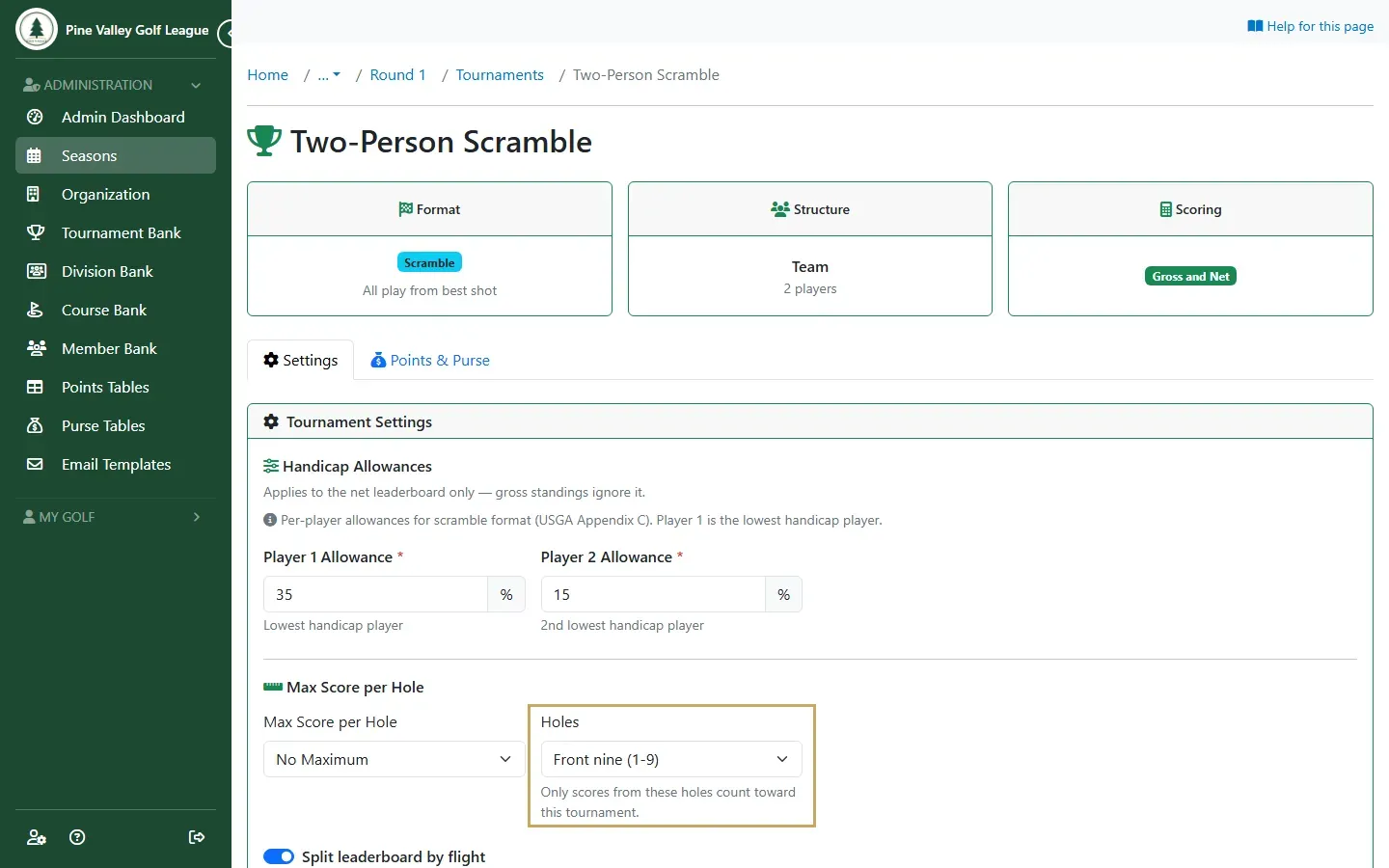Click the Division Bank icon
Viewport: 1389px width, 868px height.
[x=36, y=271]
